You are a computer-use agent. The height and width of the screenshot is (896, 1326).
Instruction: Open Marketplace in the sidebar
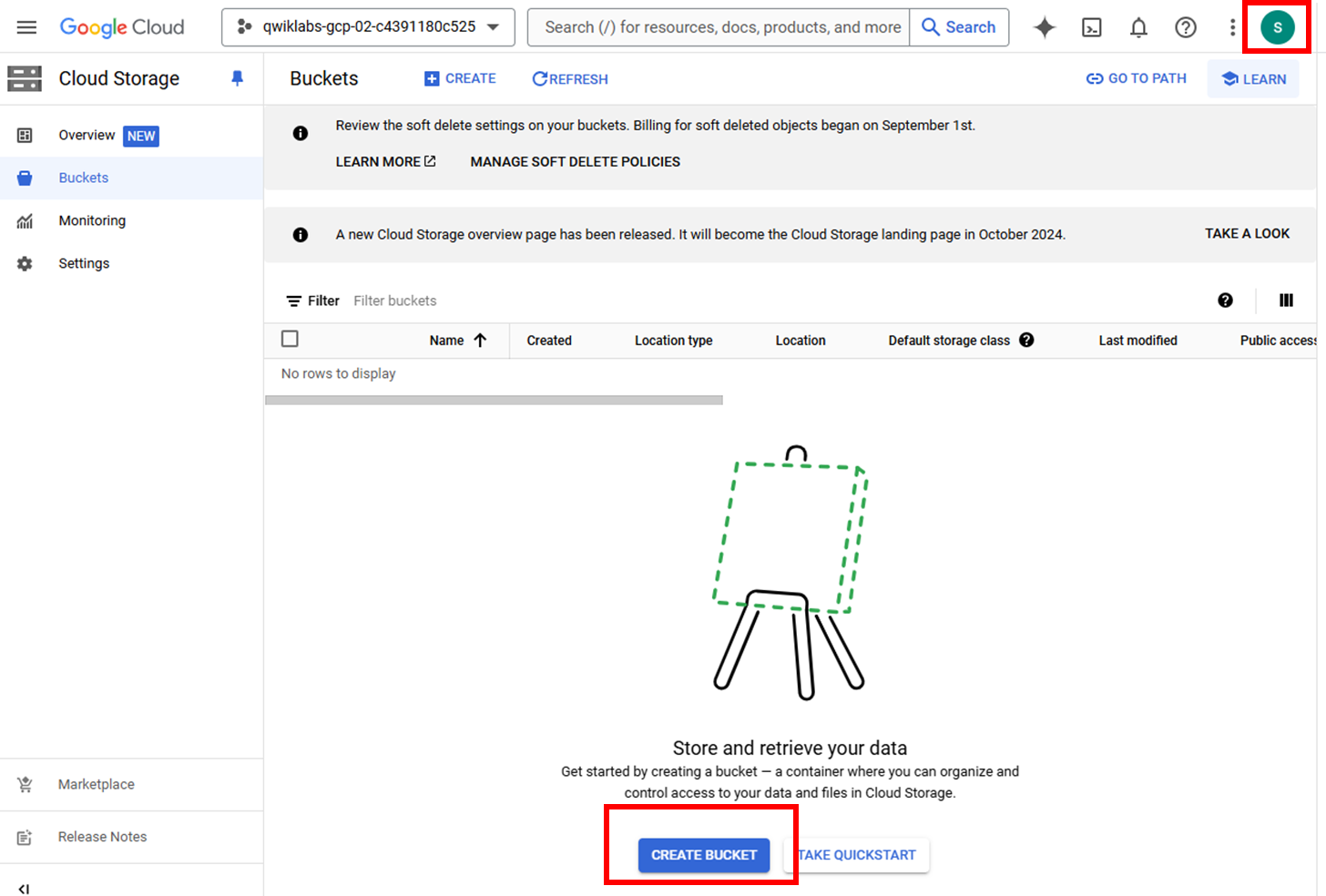tap(97, 784)
